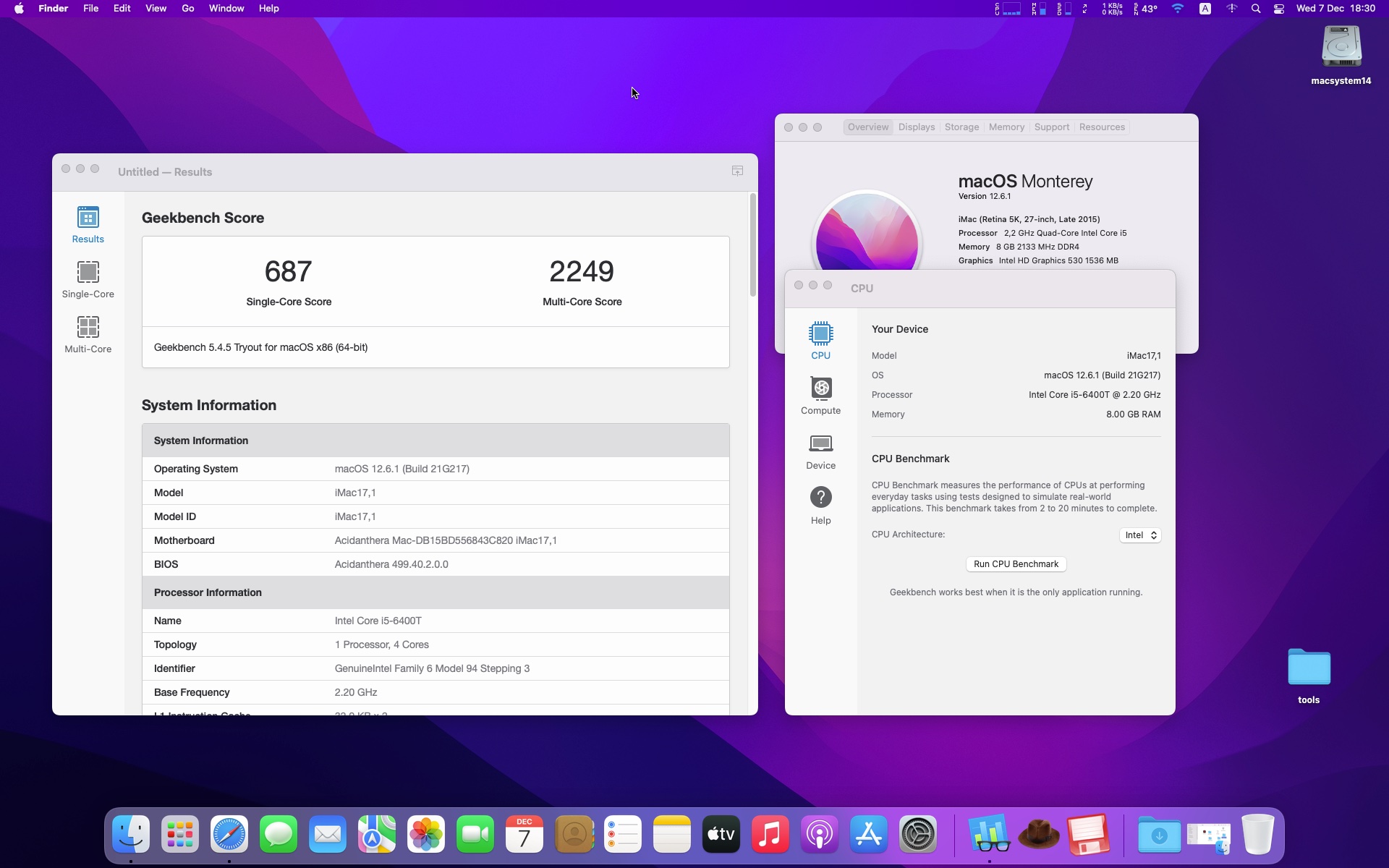Open the Geekbench app in the Dock
The width and height of the screenshot is (1389, 868).
coord(989,835)
